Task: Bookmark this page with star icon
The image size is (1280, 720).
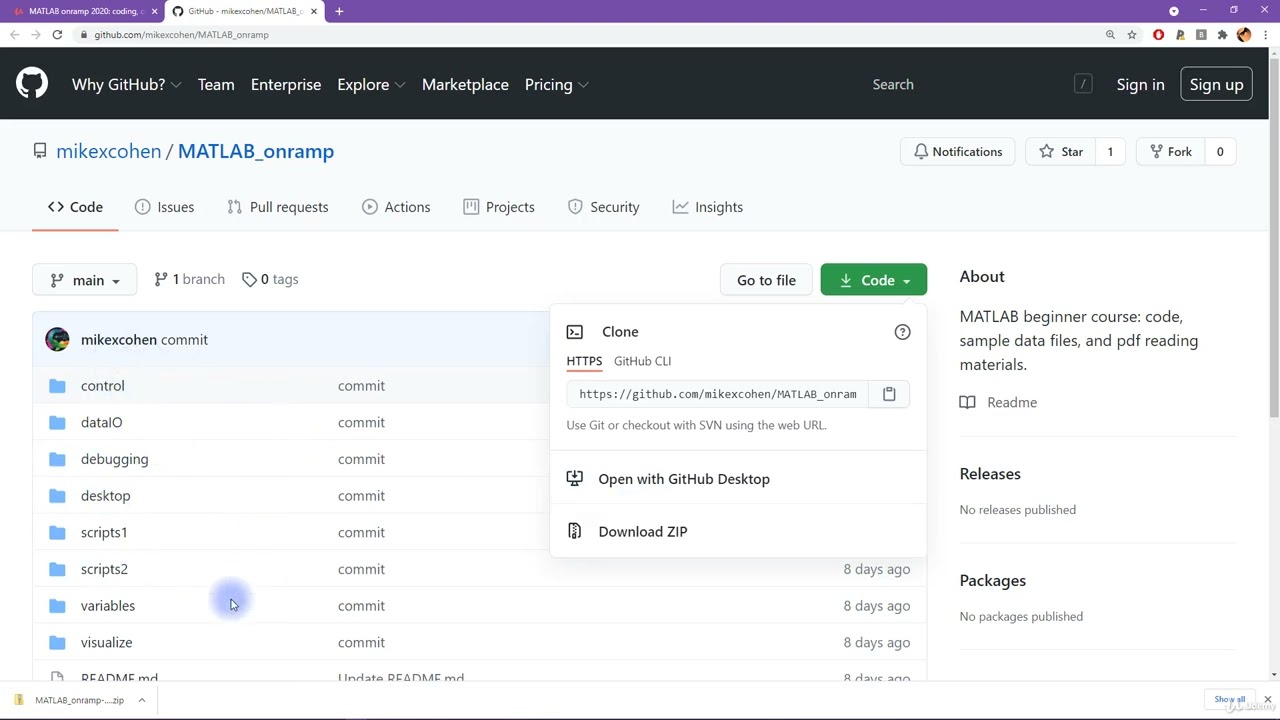Action: point(1132,35)
